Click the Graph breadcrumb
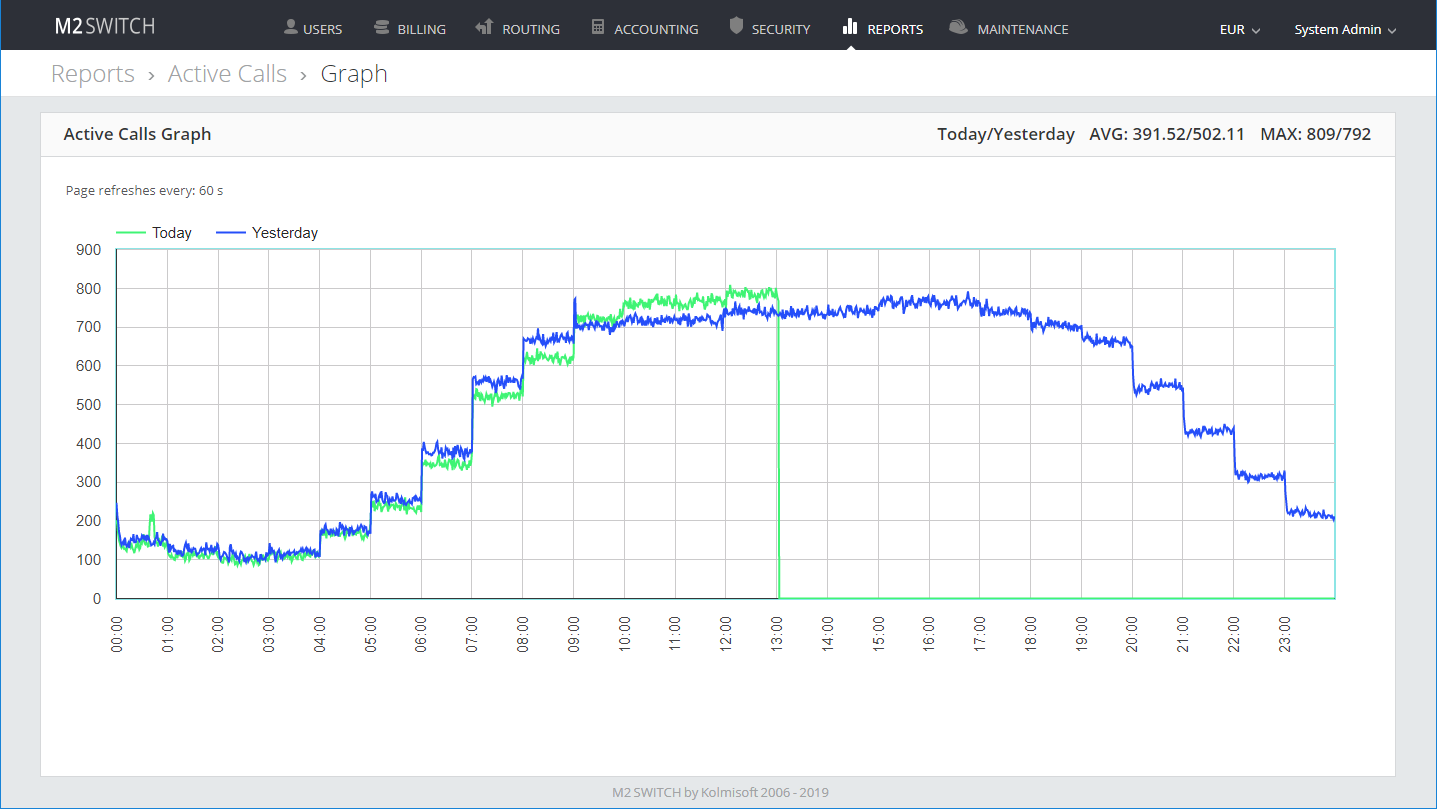 click(x=354, y=74)
